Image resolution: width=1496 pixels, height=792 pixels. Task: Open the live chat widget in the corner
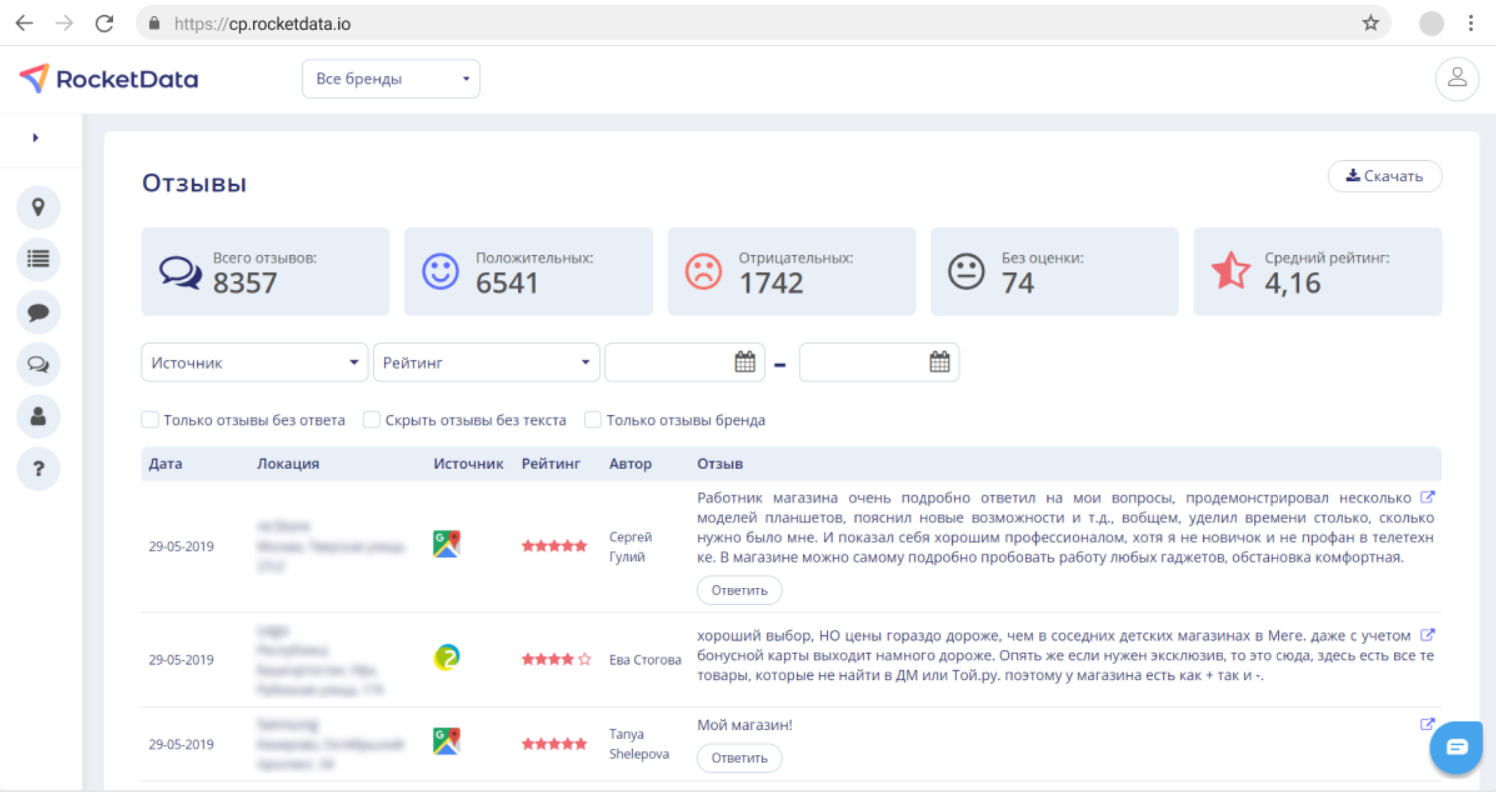1455,747
